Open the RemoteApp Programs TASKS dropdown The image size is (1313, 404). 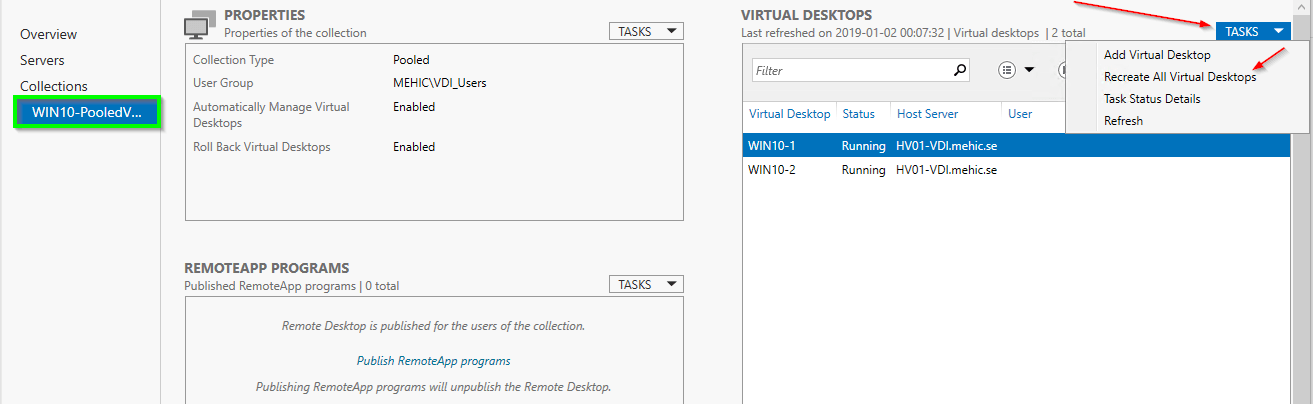(645, 284)
